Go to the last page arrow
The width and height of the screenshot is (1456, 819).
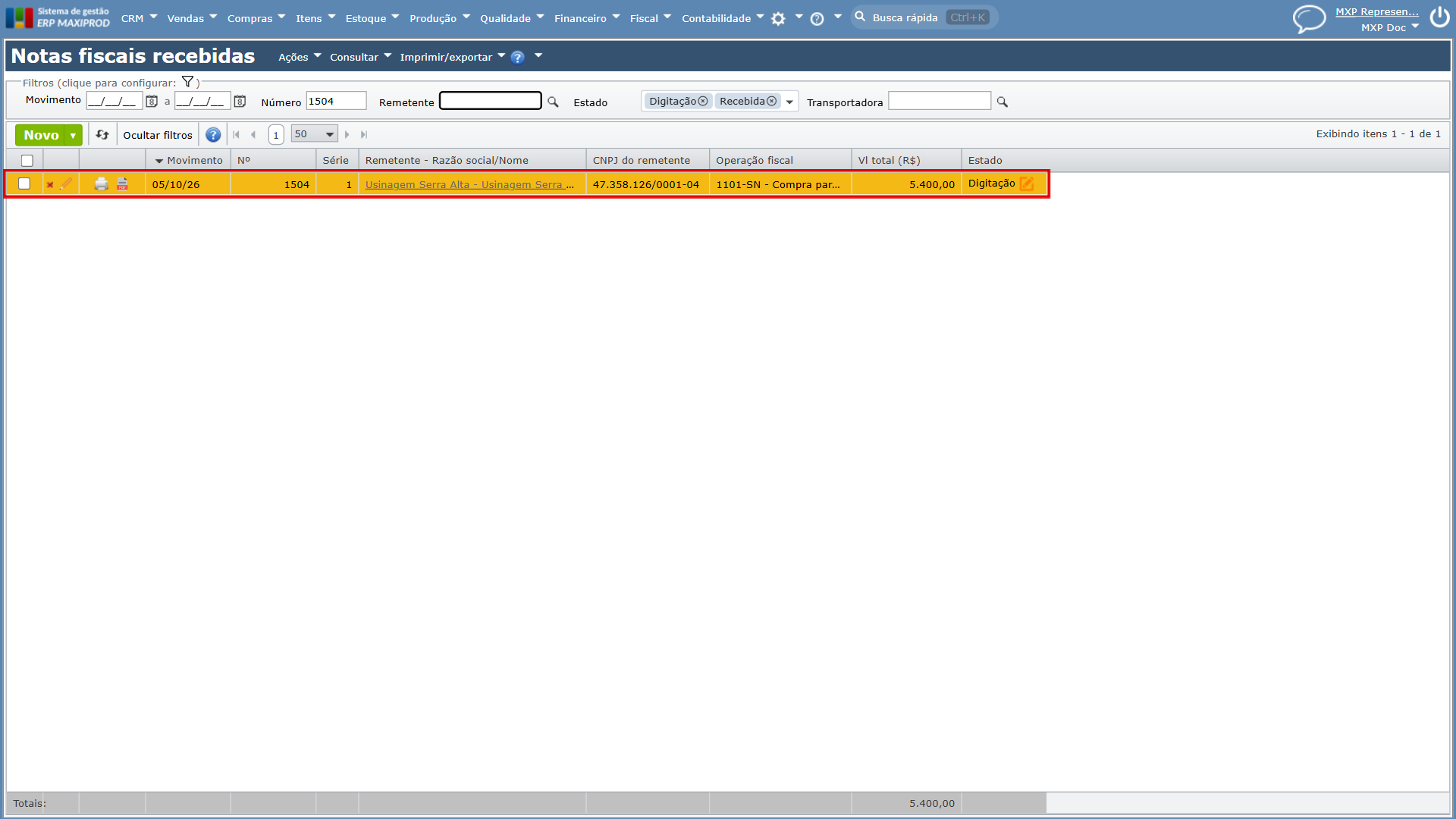[364, 134]
